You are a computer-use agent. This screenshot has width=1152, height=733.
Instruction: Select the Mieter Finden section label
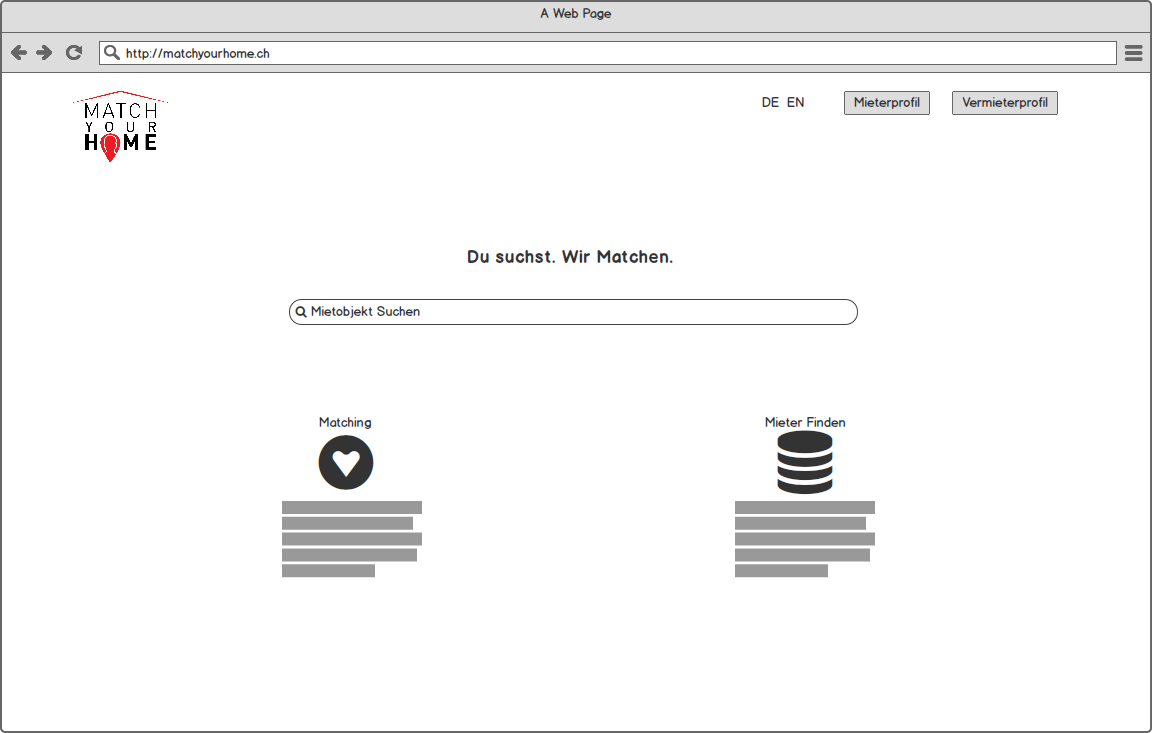[804, 422]
